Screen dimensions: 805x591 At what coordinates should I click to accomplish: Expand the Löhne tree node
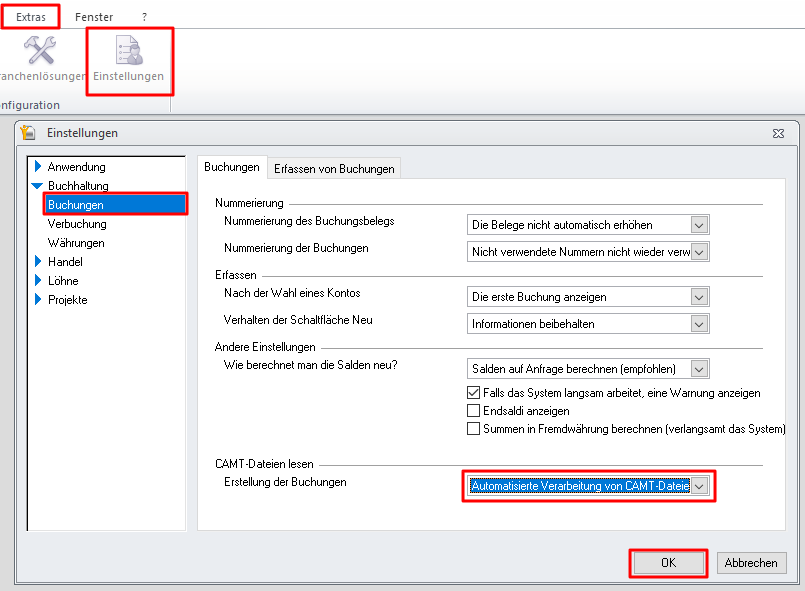(x=38, y=281)
